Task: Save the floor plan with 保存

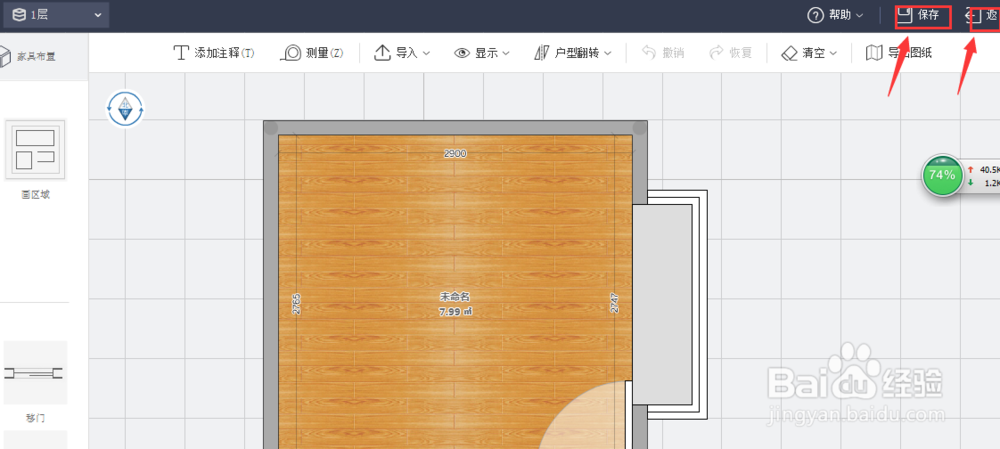Action: point(918,15)
